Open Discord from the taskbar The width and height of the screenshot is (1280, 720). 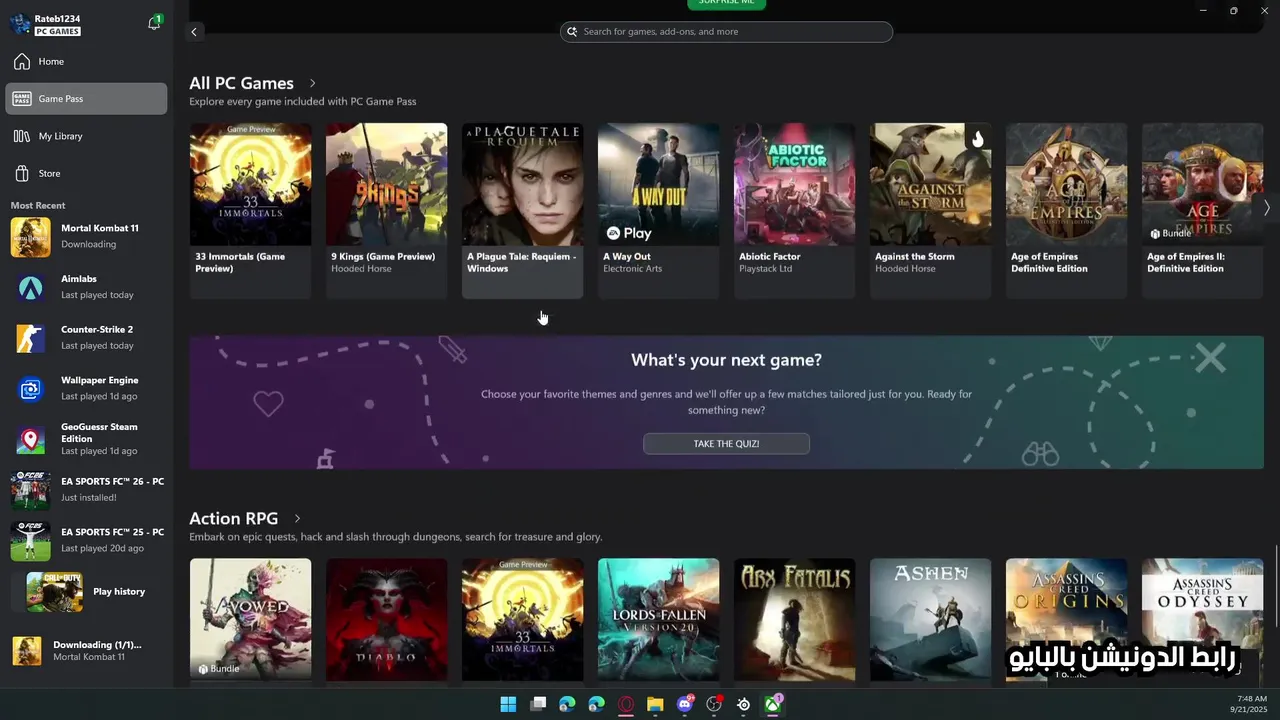[685, 705]
